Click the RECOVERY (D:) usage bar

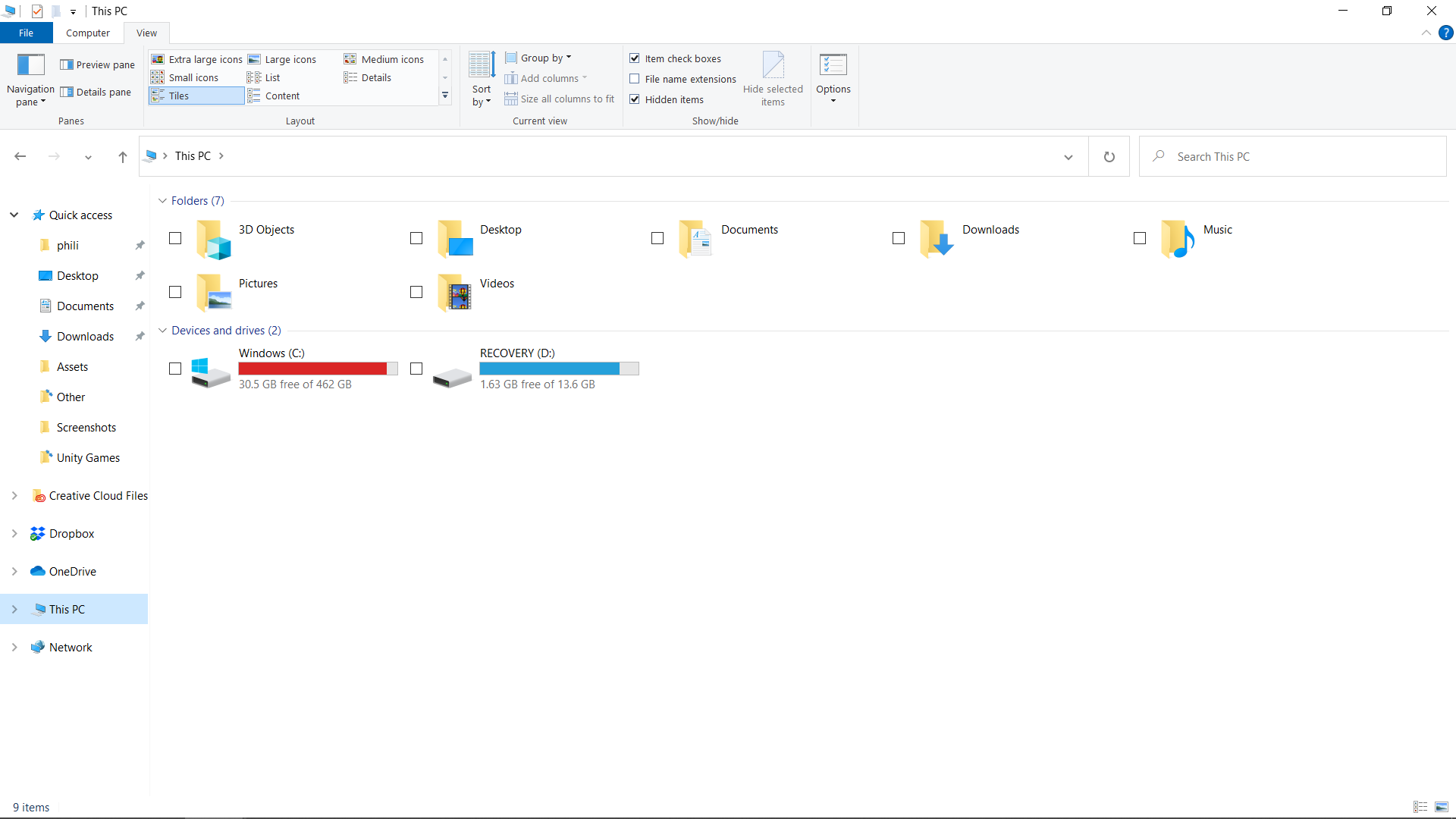[559, 369]
